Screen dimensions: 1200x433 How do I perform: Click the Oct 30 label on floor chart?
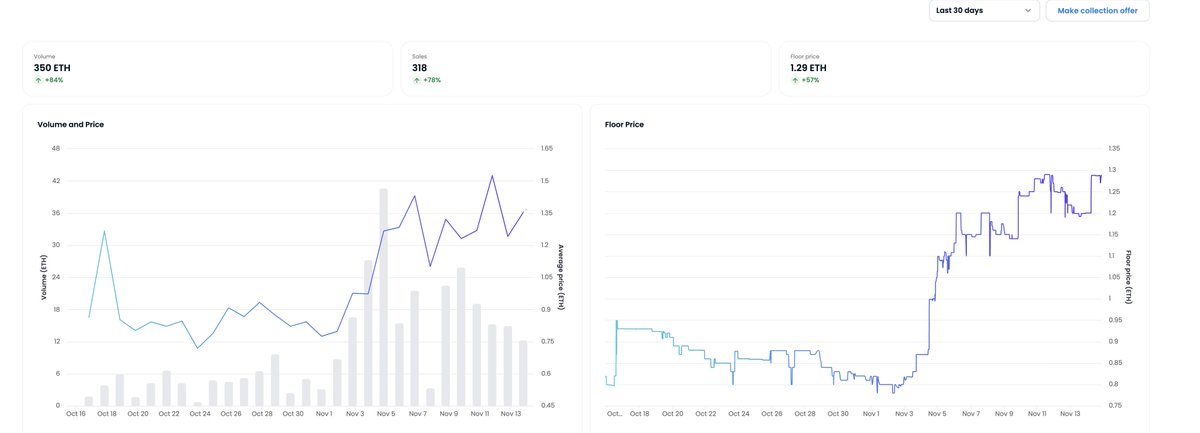[838, 413]
